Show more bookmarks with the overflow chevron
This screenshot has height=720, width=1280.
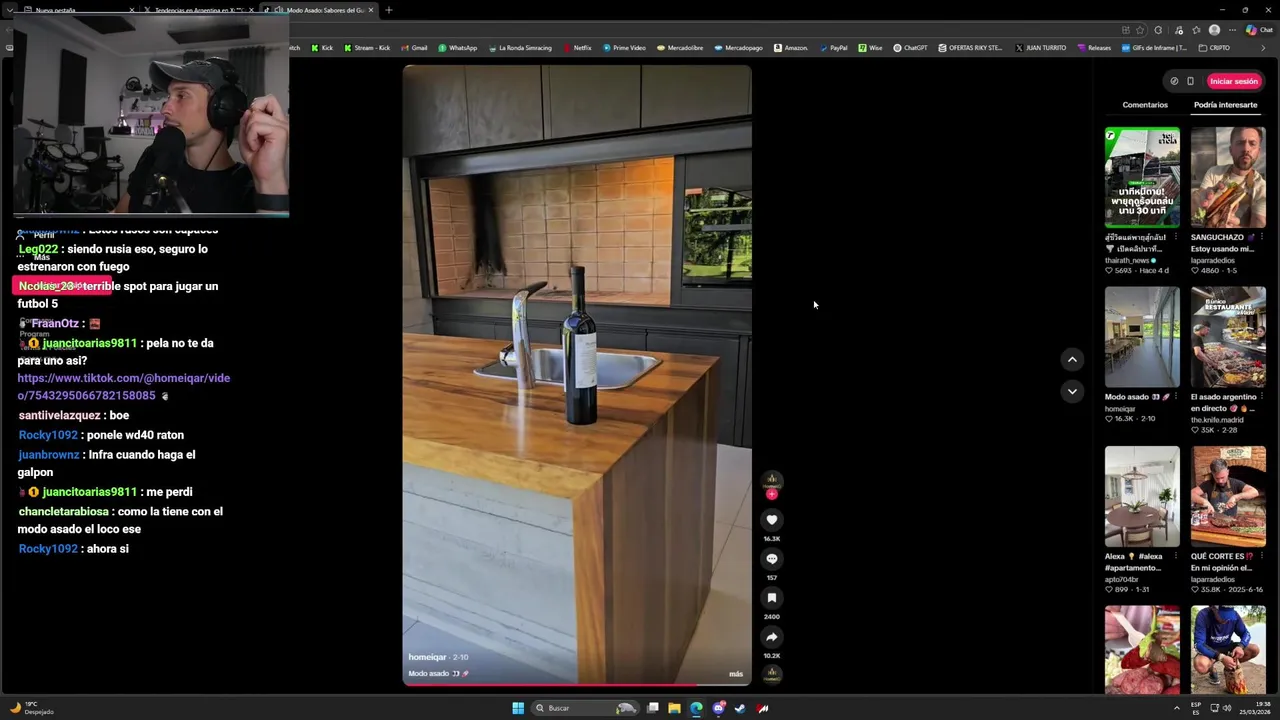coord(1262,48)
